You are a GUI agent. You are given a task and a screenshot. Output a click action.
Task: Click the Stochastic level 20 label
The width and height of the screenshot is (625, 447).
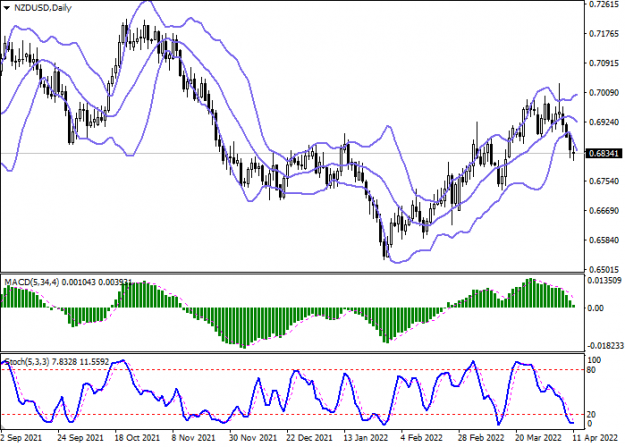point(592,415)
